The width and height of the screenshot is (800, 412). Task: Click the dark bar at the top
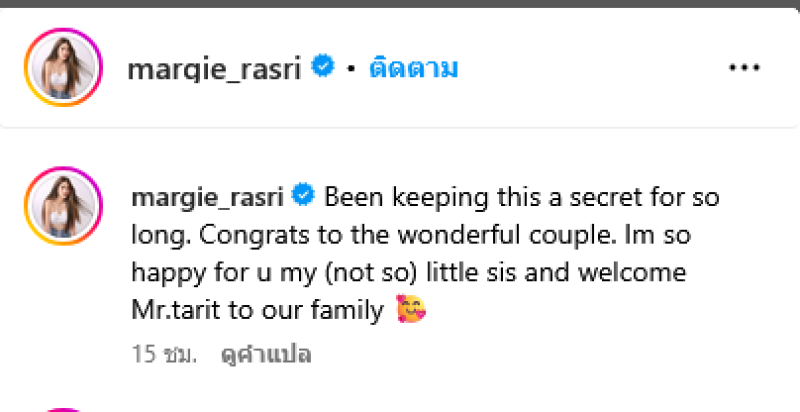pos(400,5)
